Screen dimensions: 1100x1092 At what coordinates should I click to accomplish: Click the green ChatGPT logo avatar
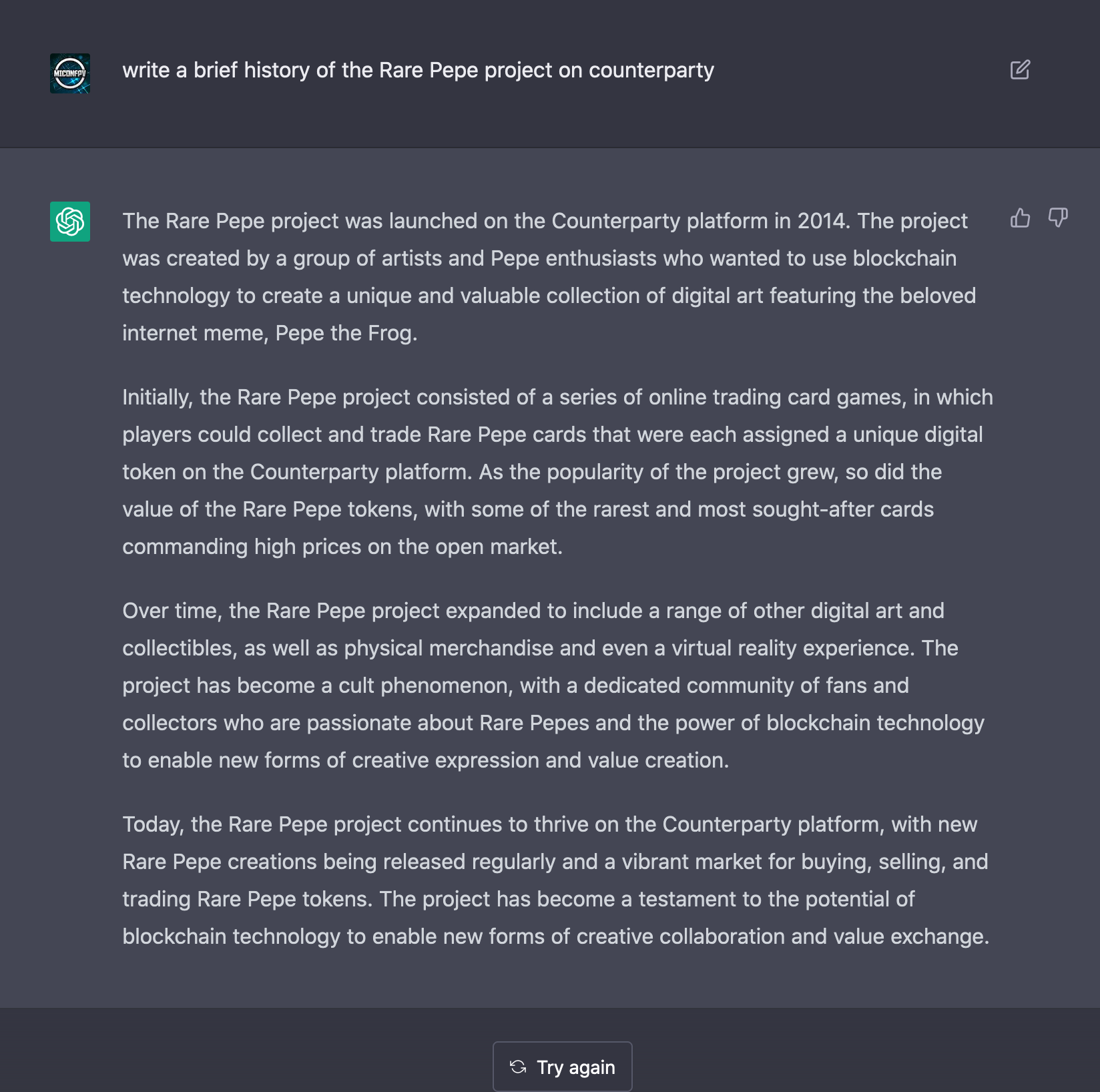[70, 222]
